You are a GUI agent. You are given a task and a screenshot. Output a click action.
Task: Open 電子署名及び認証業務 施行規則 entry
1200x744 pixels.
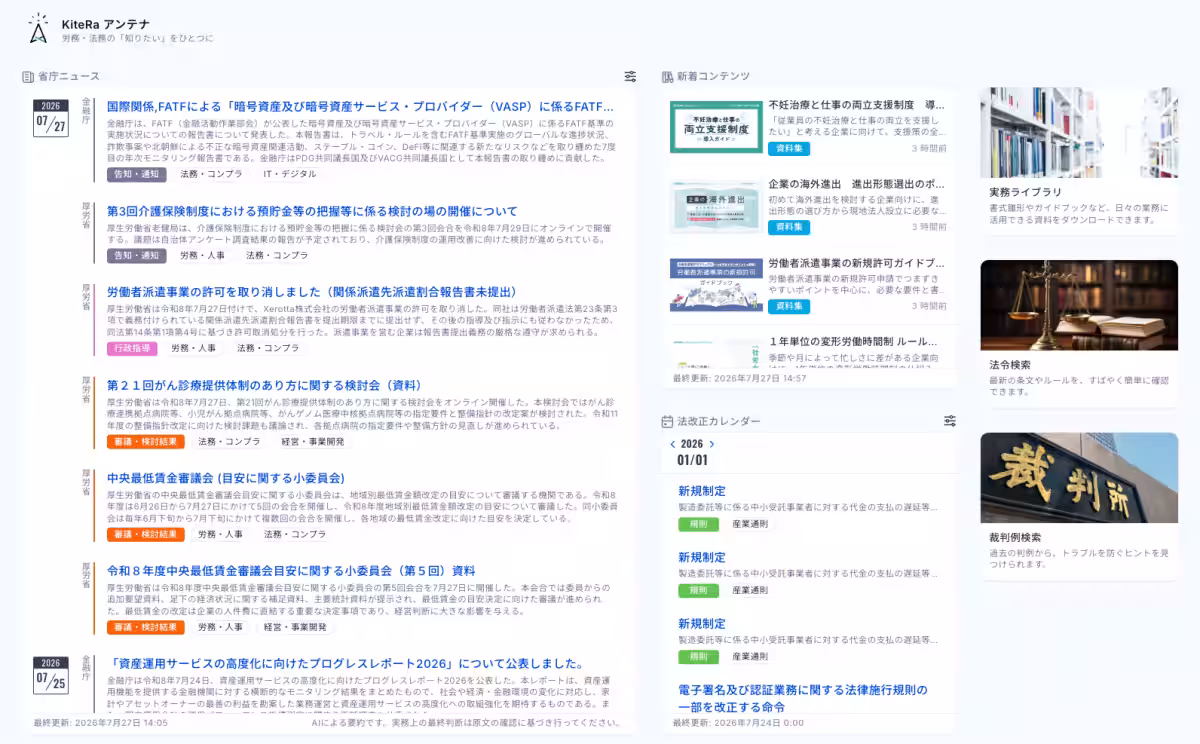[x=803, y=698]
